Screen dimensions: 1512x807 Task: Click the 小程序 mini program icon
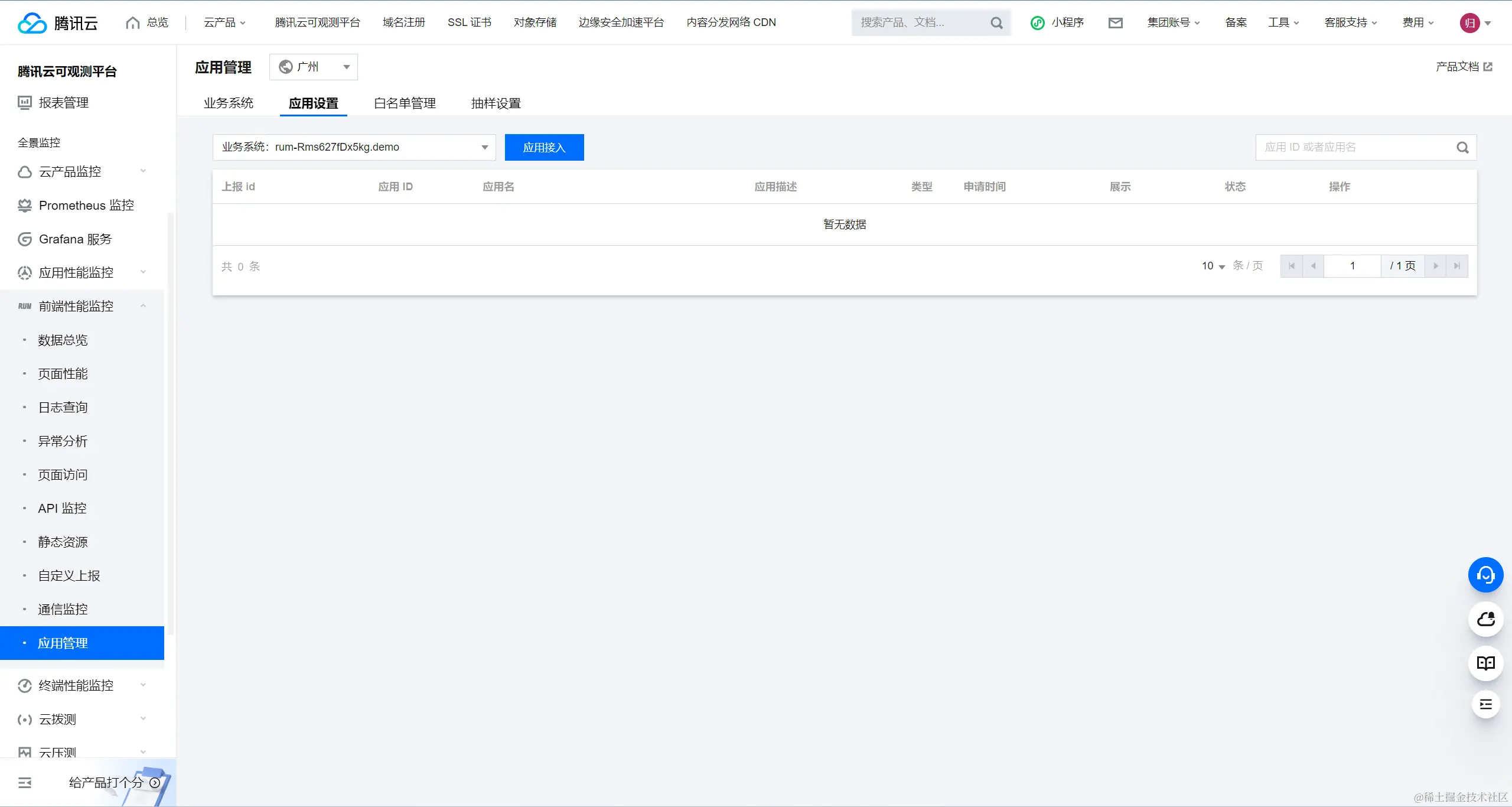tap(1057, 22)
